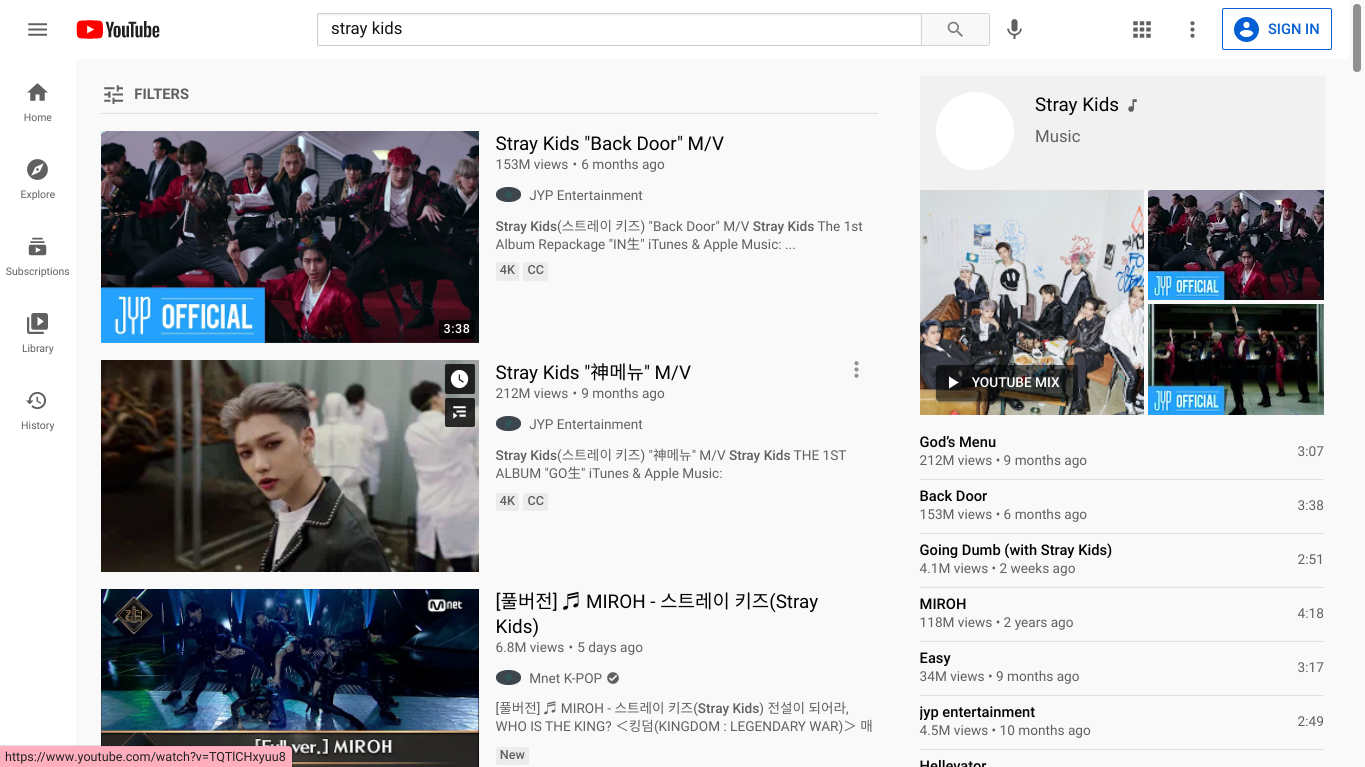Screen dimensions: 1365x767
Task: Go to the YouTube home logo
Action: 118,29
